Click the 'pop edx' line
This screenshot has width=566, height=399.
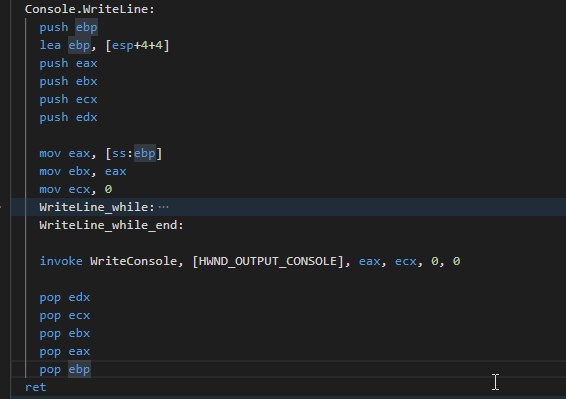65,298
